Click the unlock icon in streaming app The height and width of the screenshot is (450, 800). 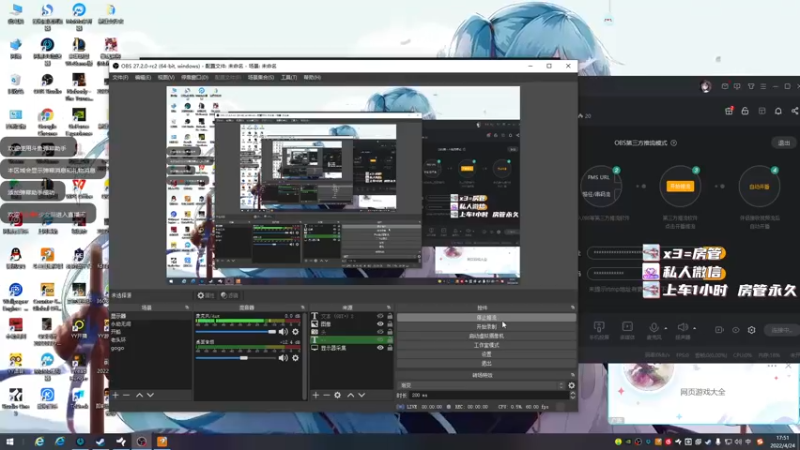pyautogui.click(x=745, y=111)
